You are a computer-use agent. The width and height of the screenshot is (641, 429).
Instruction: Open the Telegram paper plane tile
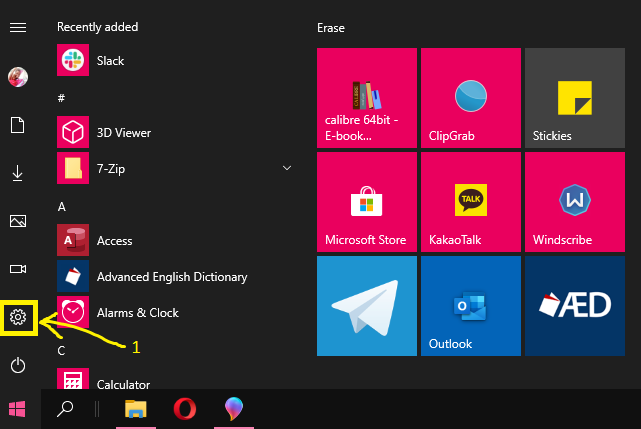tap(367, 306)
